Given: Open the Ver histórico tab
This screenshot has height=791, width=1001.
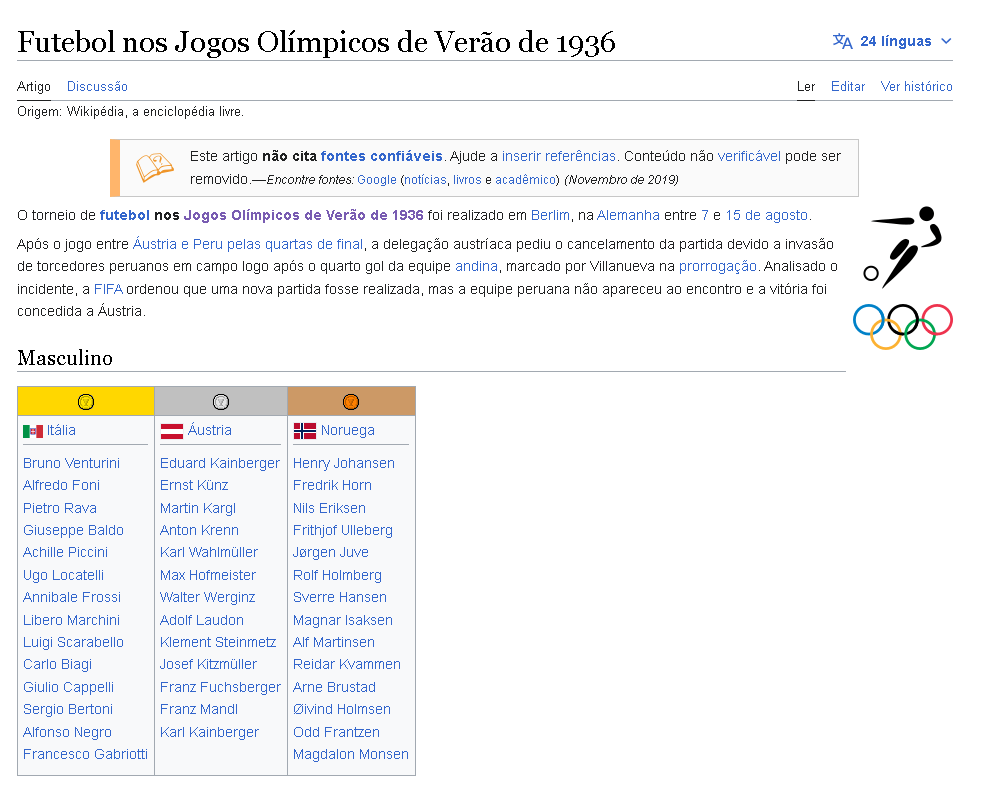Looking at the screenshot, I should (916, 87).
